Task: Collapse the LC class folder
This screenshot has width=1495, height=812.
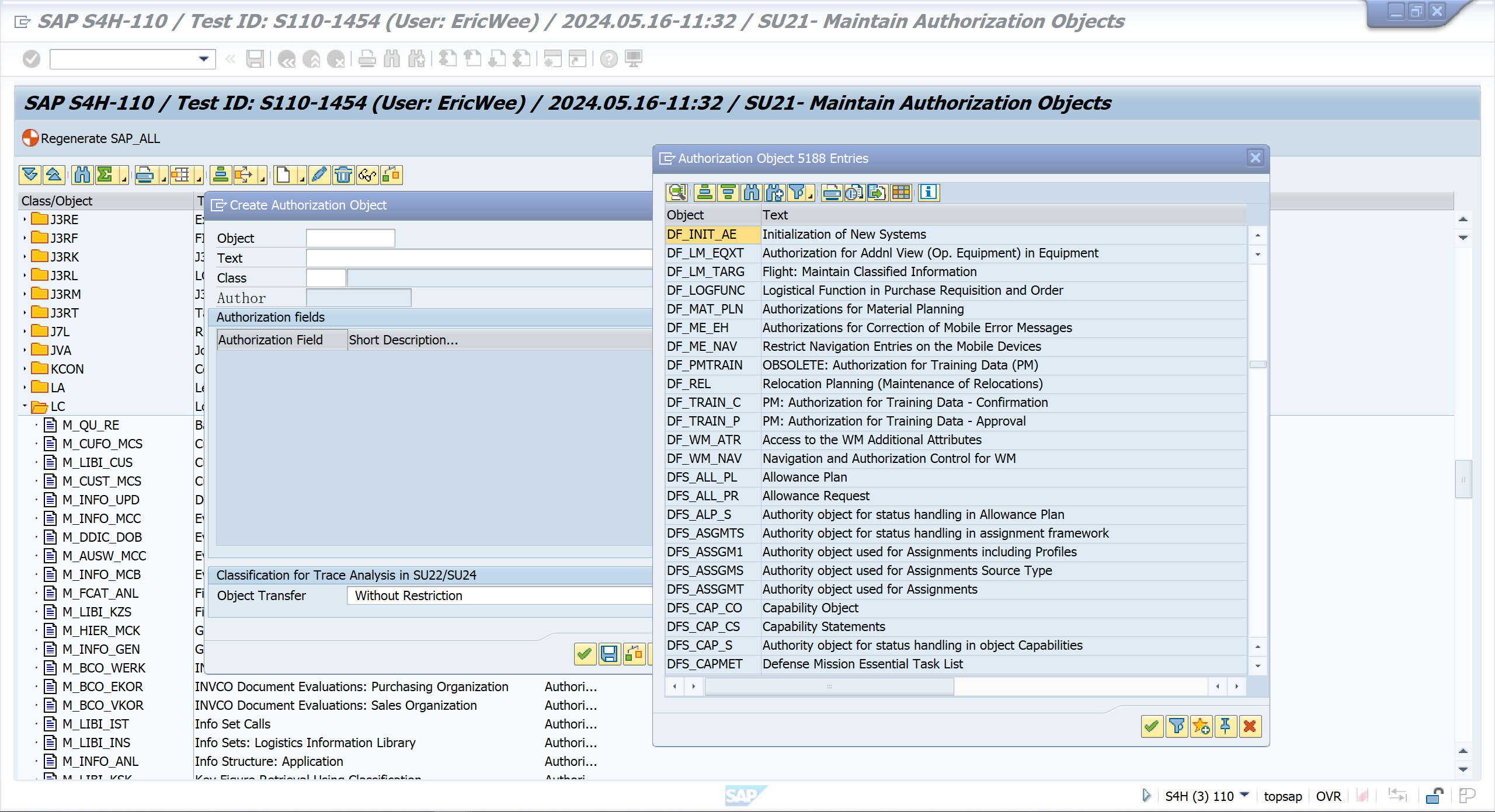Action: click(25, 406)
